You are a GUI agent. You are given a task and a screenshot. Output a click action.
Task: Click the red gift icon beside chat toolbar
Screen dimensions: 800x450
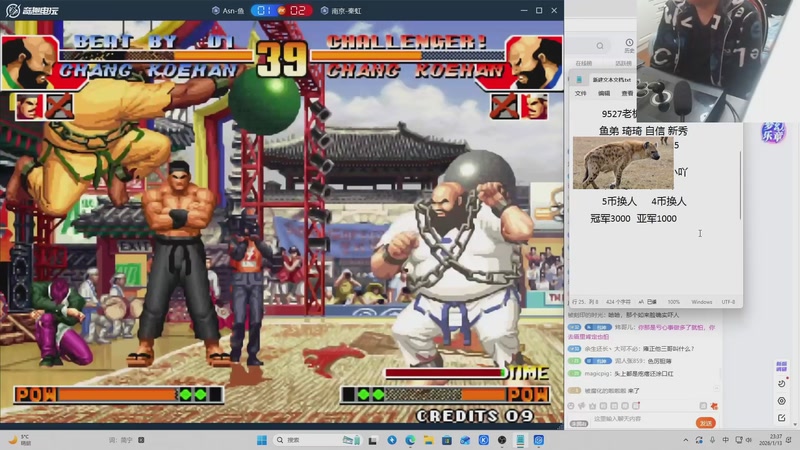[714, 406]
